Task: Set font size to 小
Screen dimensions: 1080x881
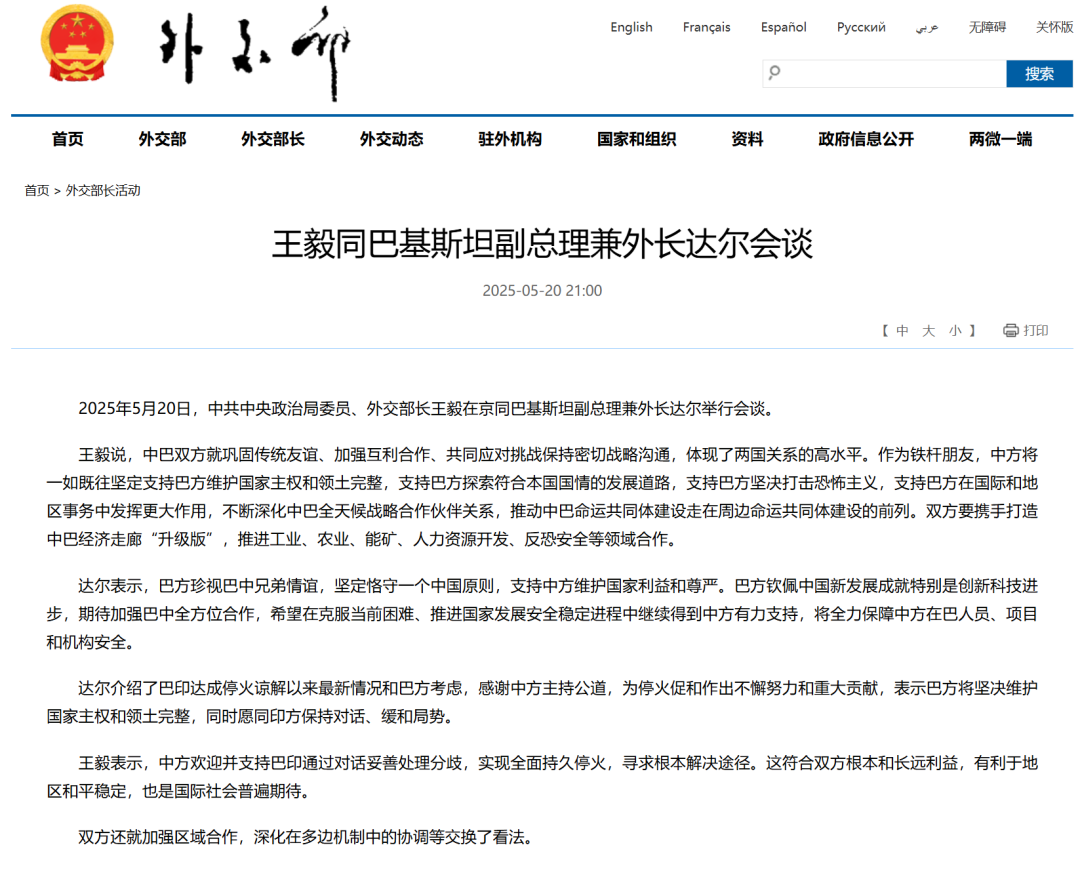Action: [x=955, y=330]
